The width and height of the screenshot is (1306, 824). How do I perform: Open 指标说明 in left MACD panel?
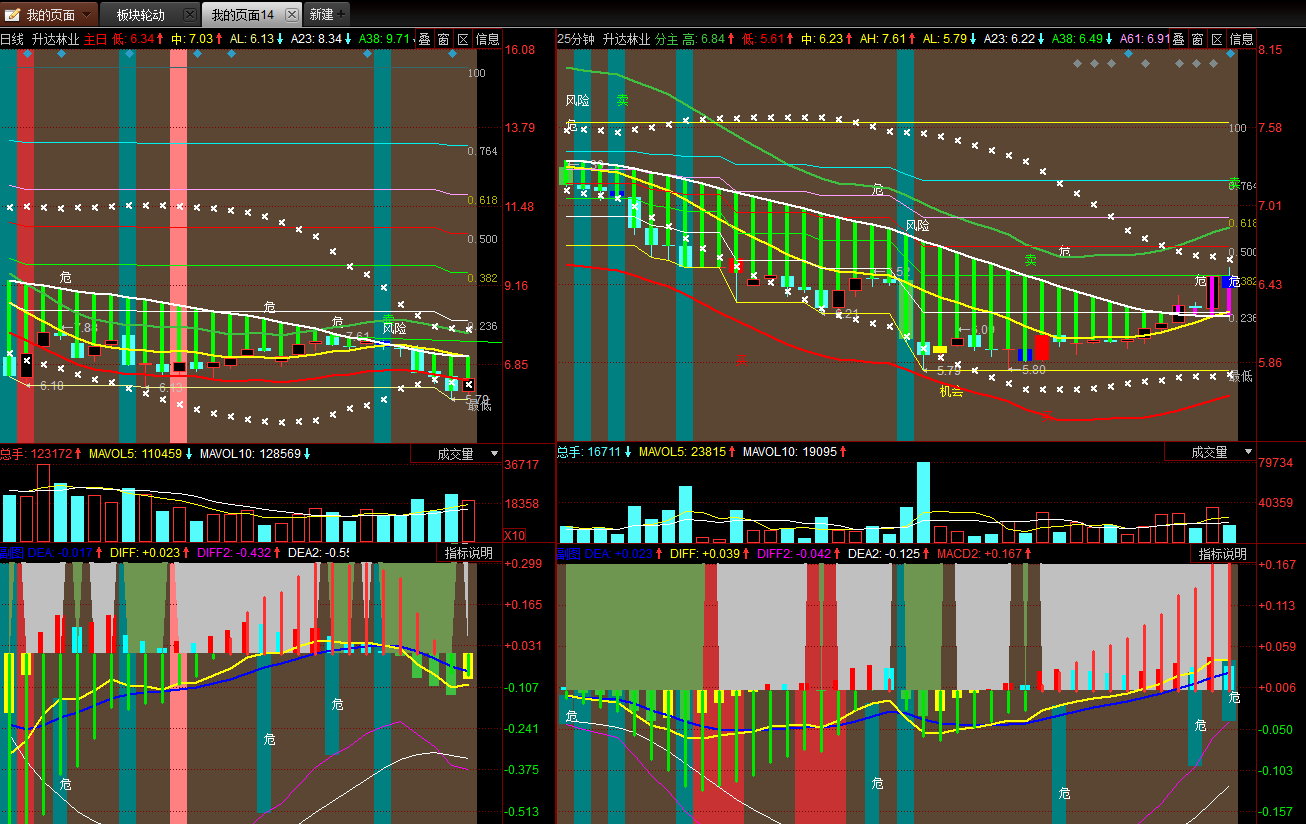tap(469, 553)
